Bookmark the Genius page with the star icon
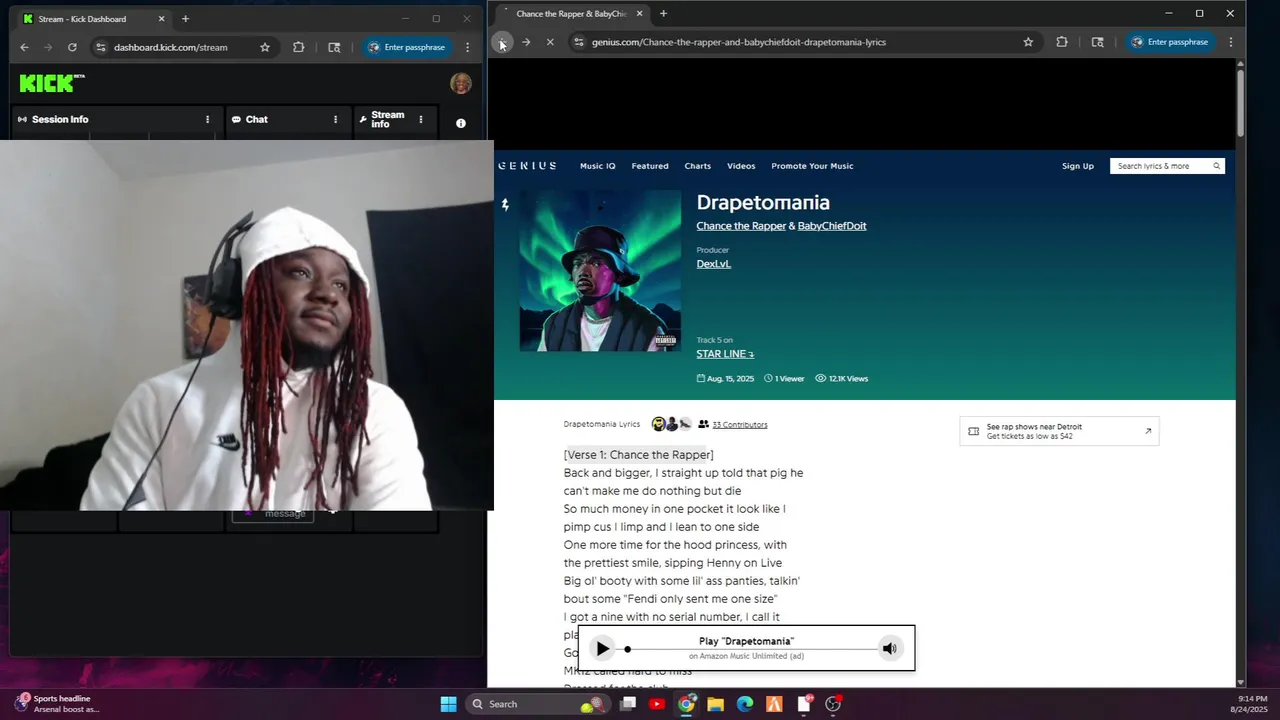Image resolution: width=1280 pixels, height=720 pixels. pos(1028,42)
